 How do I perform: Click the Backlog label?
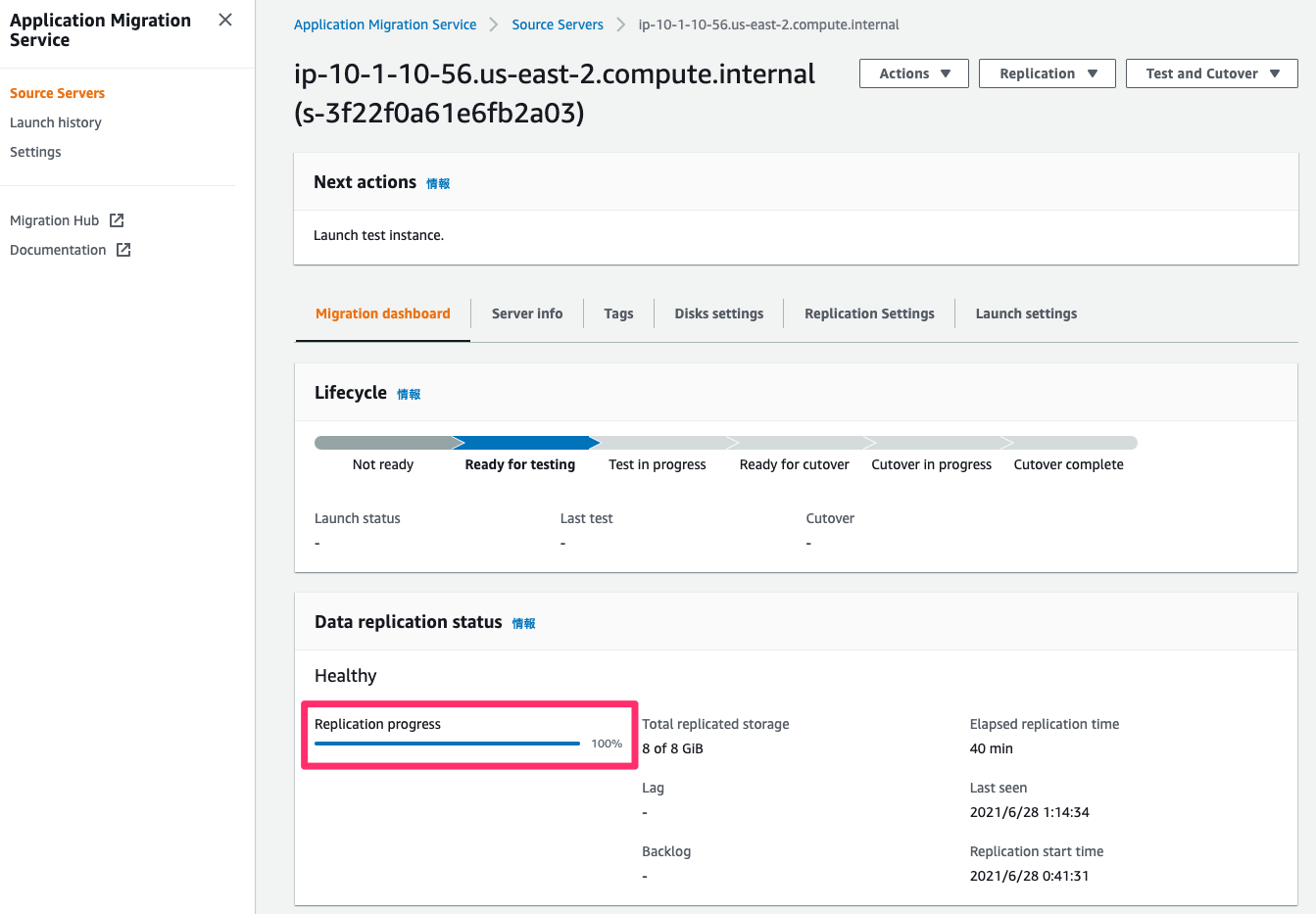pos(666,851)
